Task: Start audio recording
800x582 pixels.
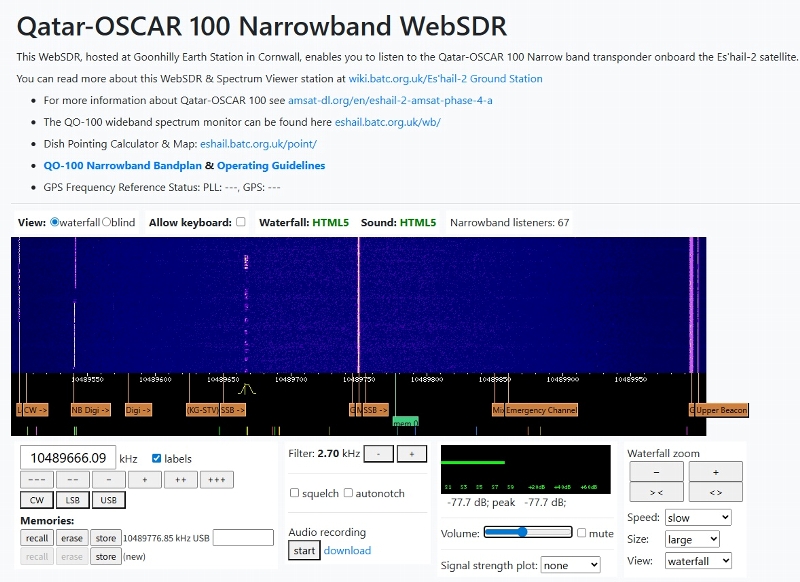Action: point(303,550)
